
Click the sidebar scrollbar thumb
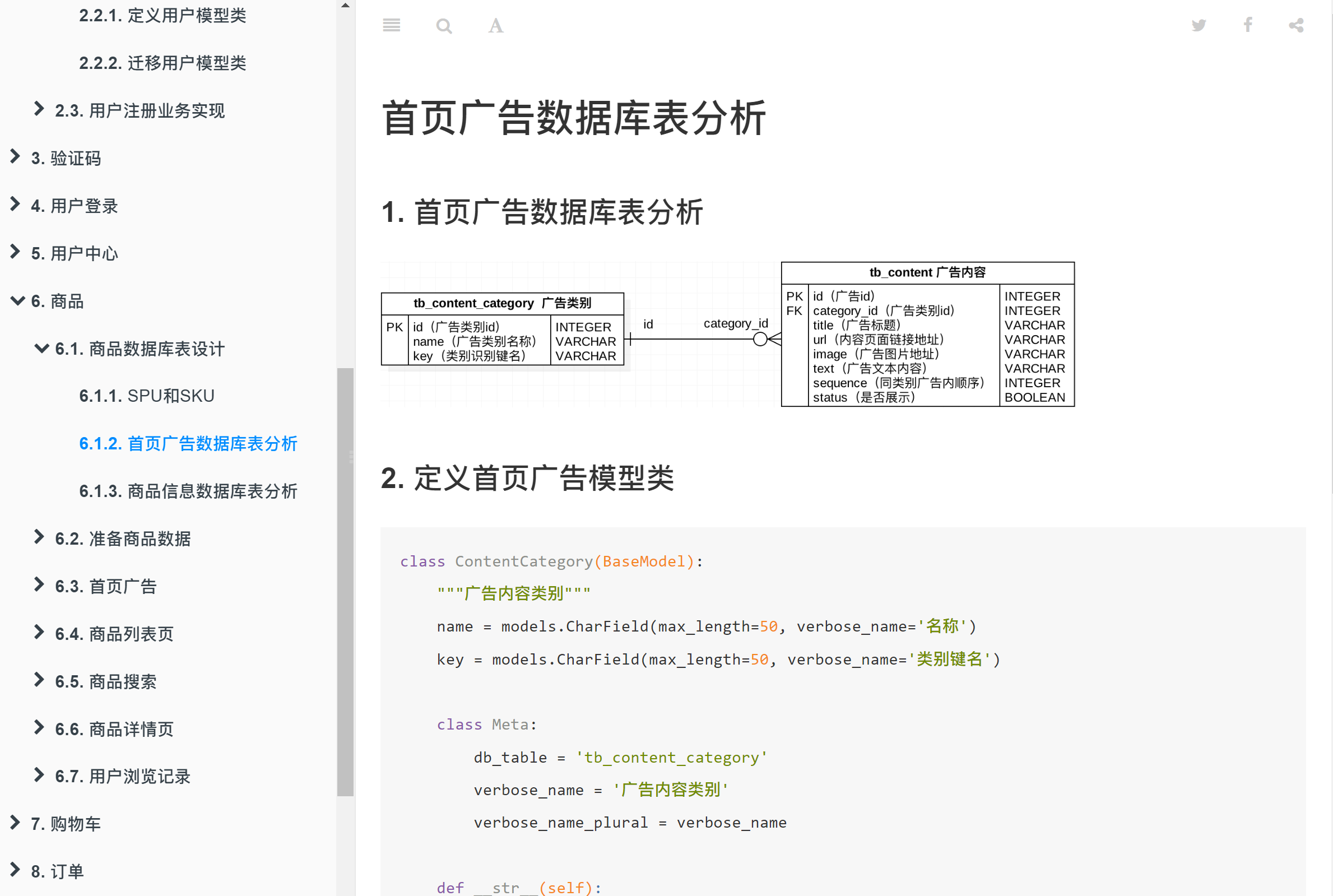click(x=345, y=582)
